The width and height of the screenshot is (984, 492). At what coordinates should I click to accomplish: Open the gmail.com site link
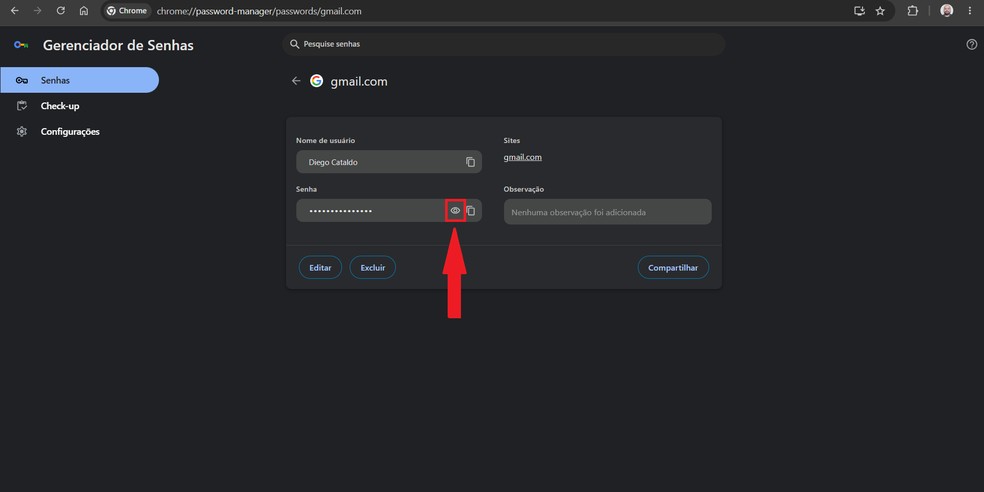[x=523, y=158]
